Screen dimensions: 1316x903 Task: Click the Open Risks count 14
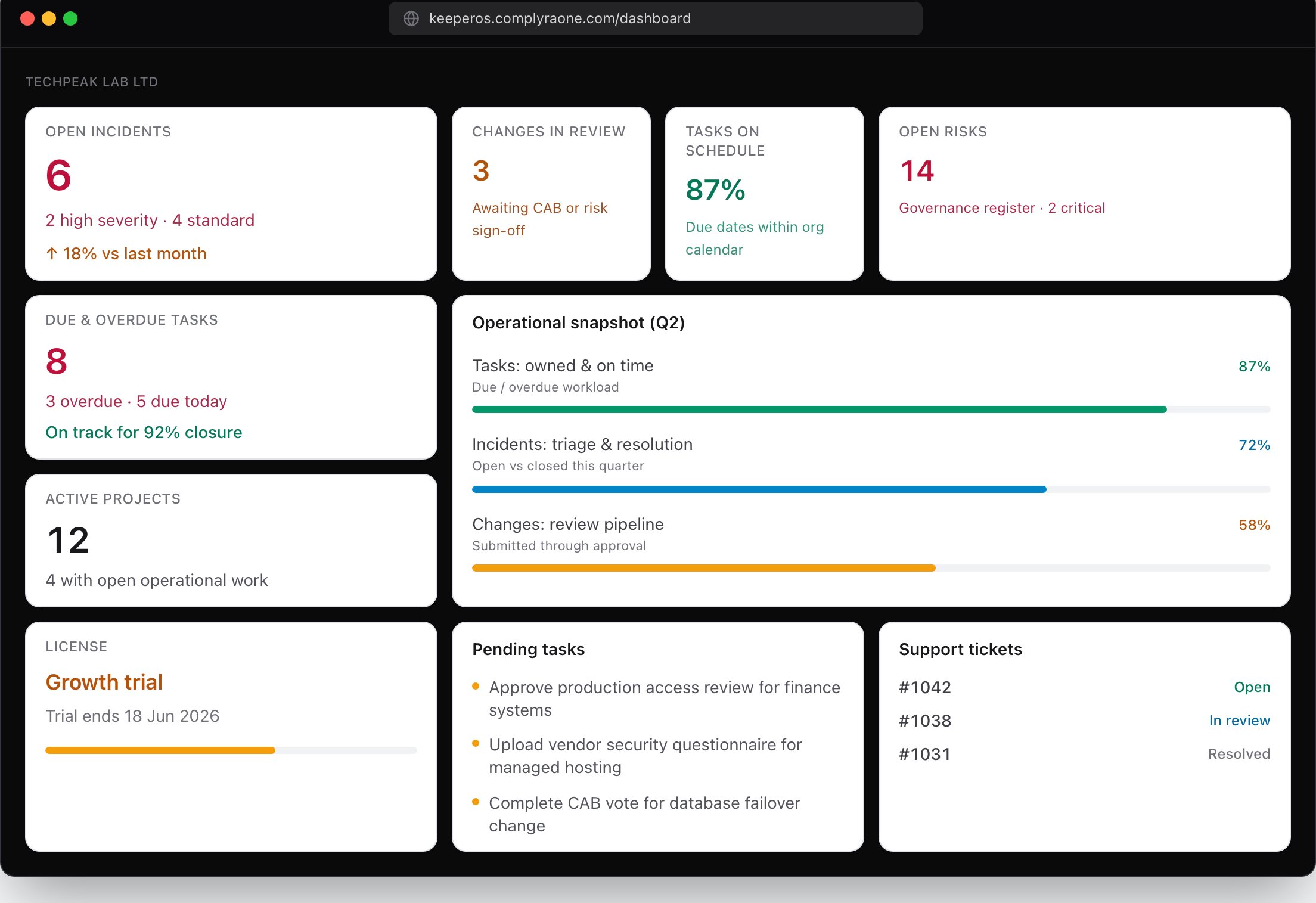pos(917,171)
